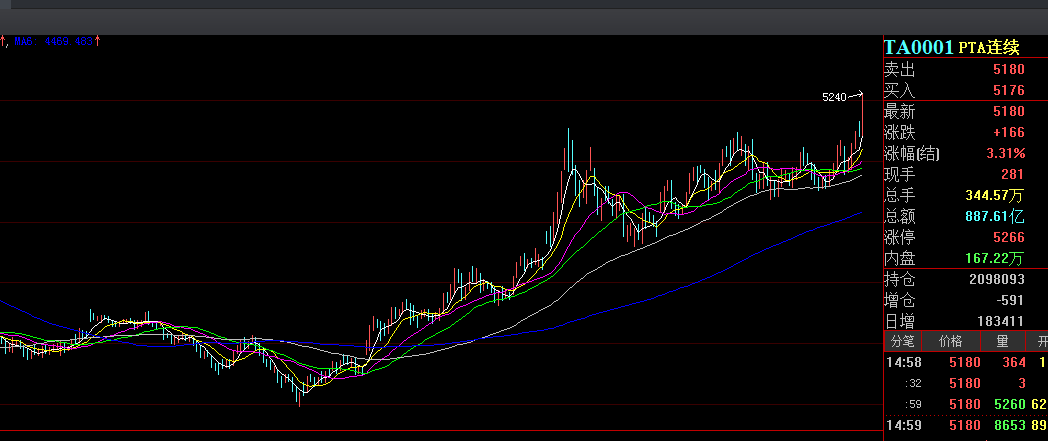Screen dimensions: 1048x441
Task: Select the 现手 value 281
Action: [x=1012, y=174]
